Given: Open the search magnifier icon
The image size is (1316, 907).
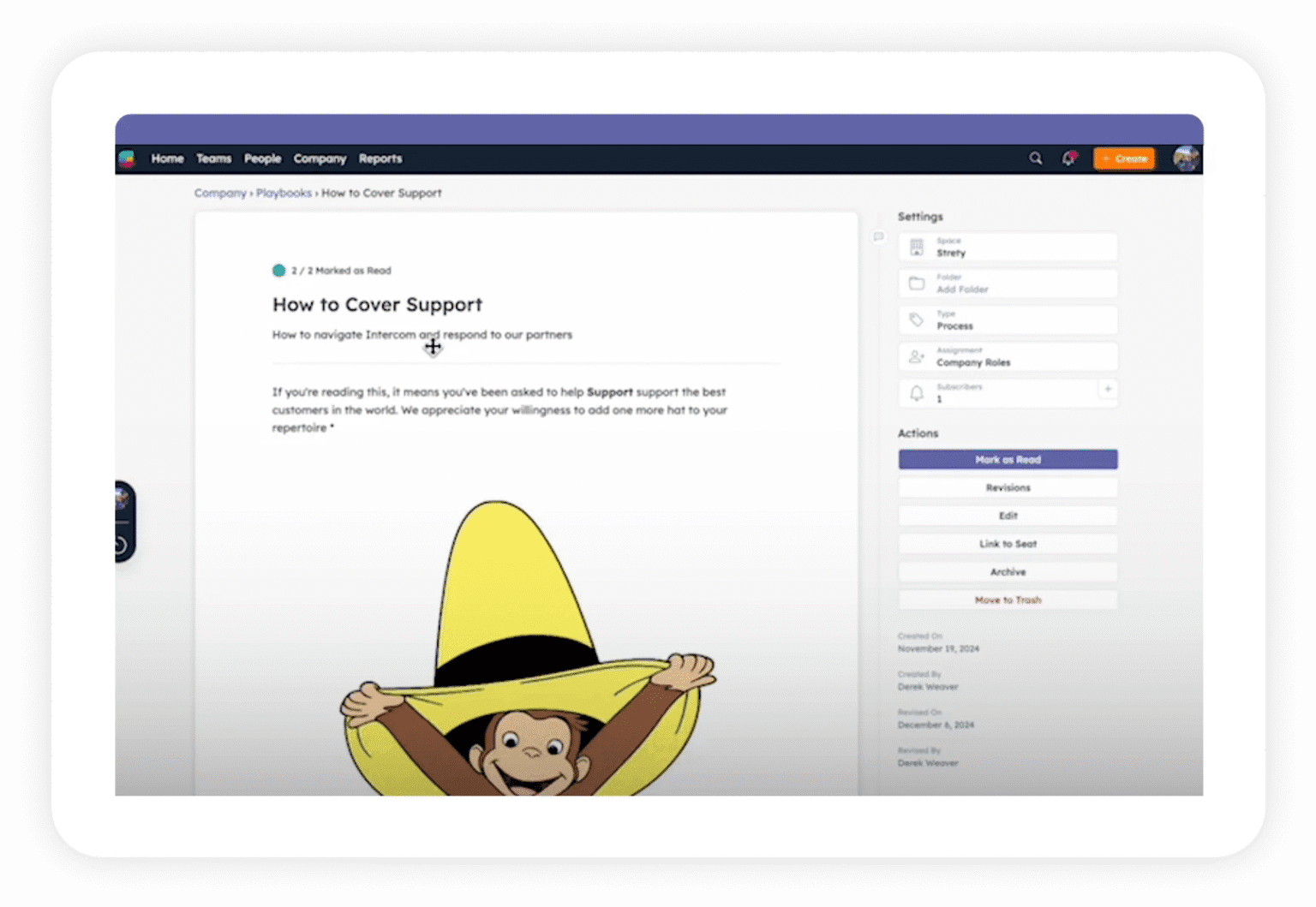Looking at the screenshot, I should pos(1035,158).
